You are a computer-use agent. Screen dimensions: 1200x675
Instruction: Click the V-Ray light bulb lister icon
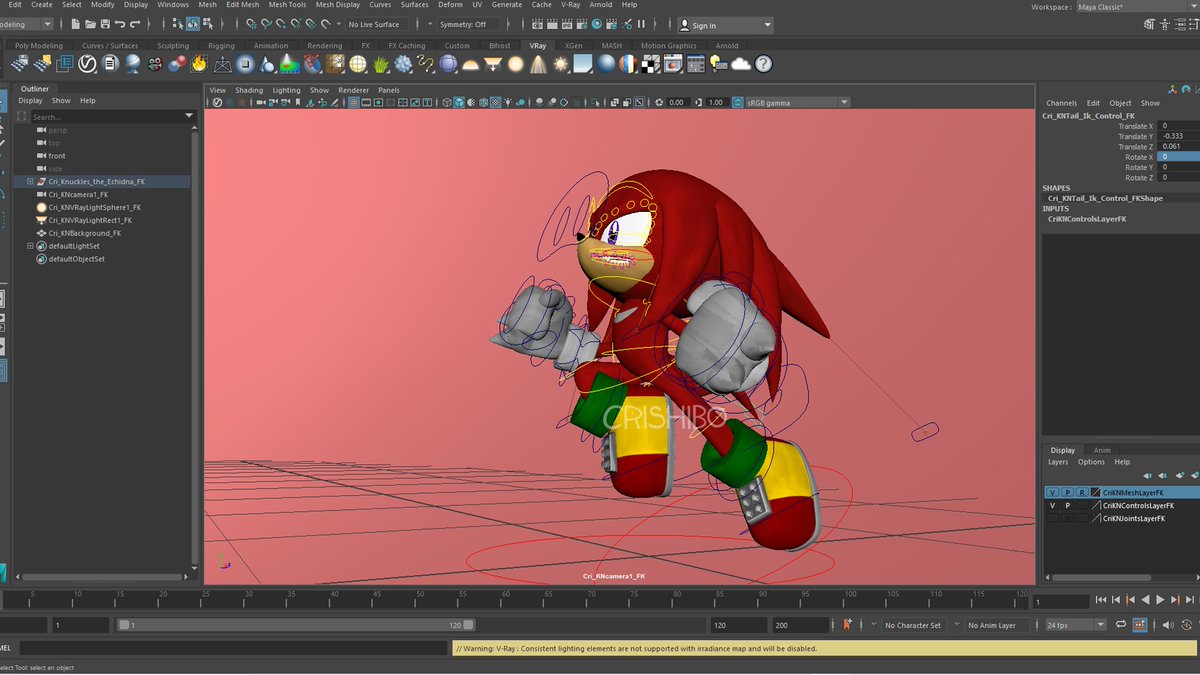(718, 64)
